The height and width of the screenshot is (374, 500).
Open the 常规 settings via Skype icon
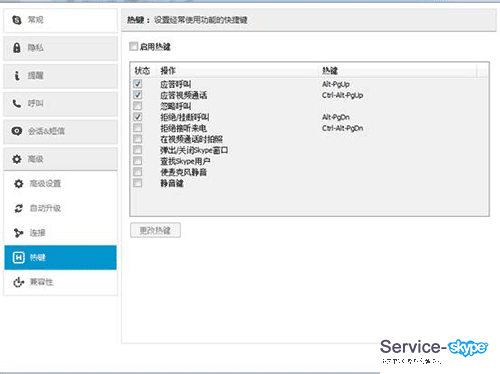click(x=17, y=20)
